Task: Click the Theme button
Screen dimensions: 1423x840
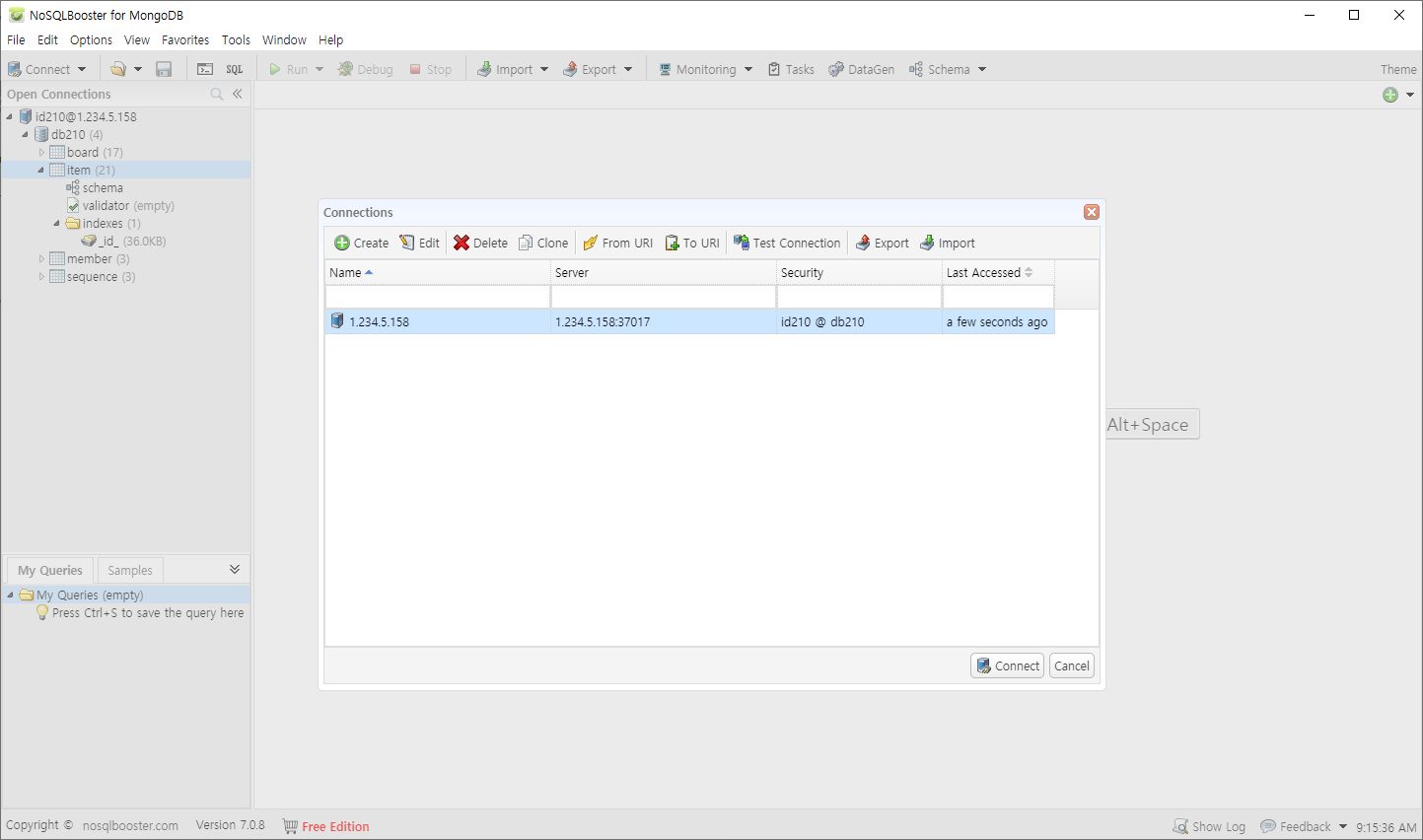Action: coord(1398,69)
